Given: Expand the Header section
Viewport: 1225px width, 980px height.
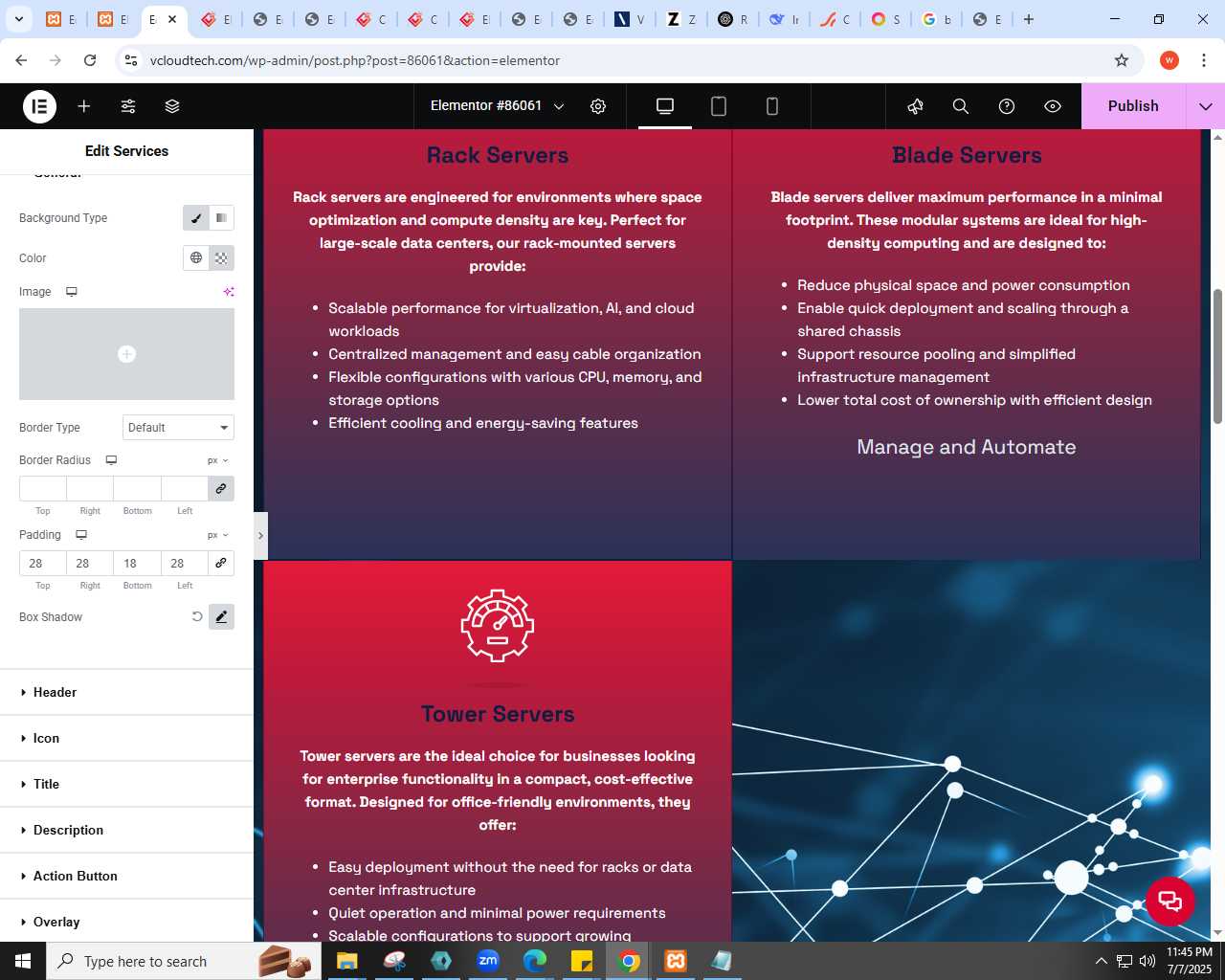Looking at the screenshot, I should point(126,692).
